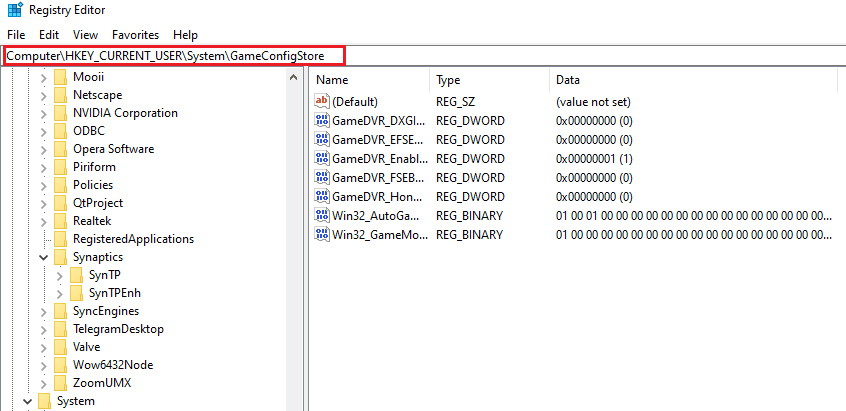Select the ZoomUMX tree key

coord(103,383)
